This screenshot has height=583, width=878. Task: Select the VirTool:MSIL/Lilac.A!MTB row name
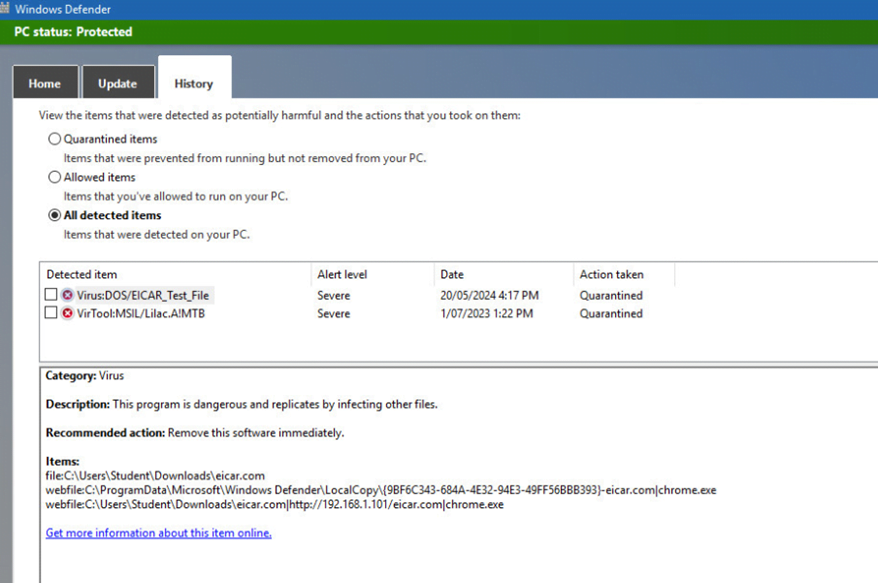coord(141,314)
